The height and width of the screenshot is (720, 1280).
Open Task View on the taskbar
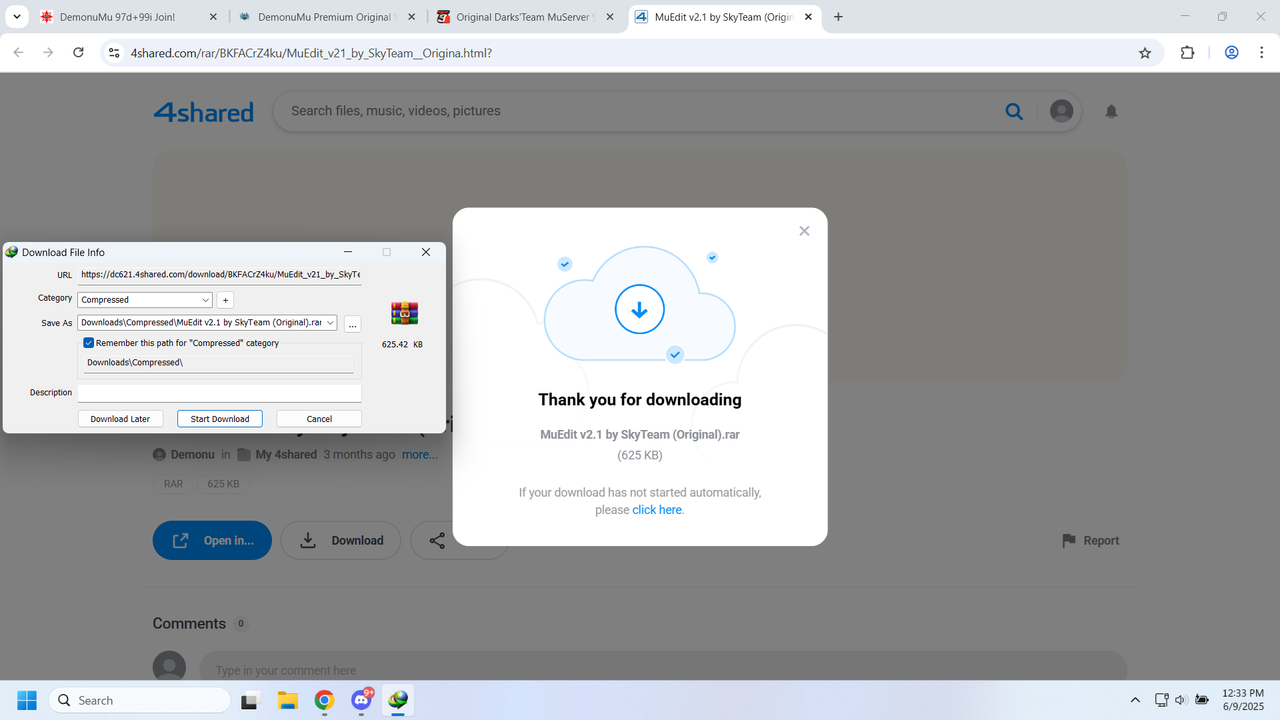(x=250, y=700)
